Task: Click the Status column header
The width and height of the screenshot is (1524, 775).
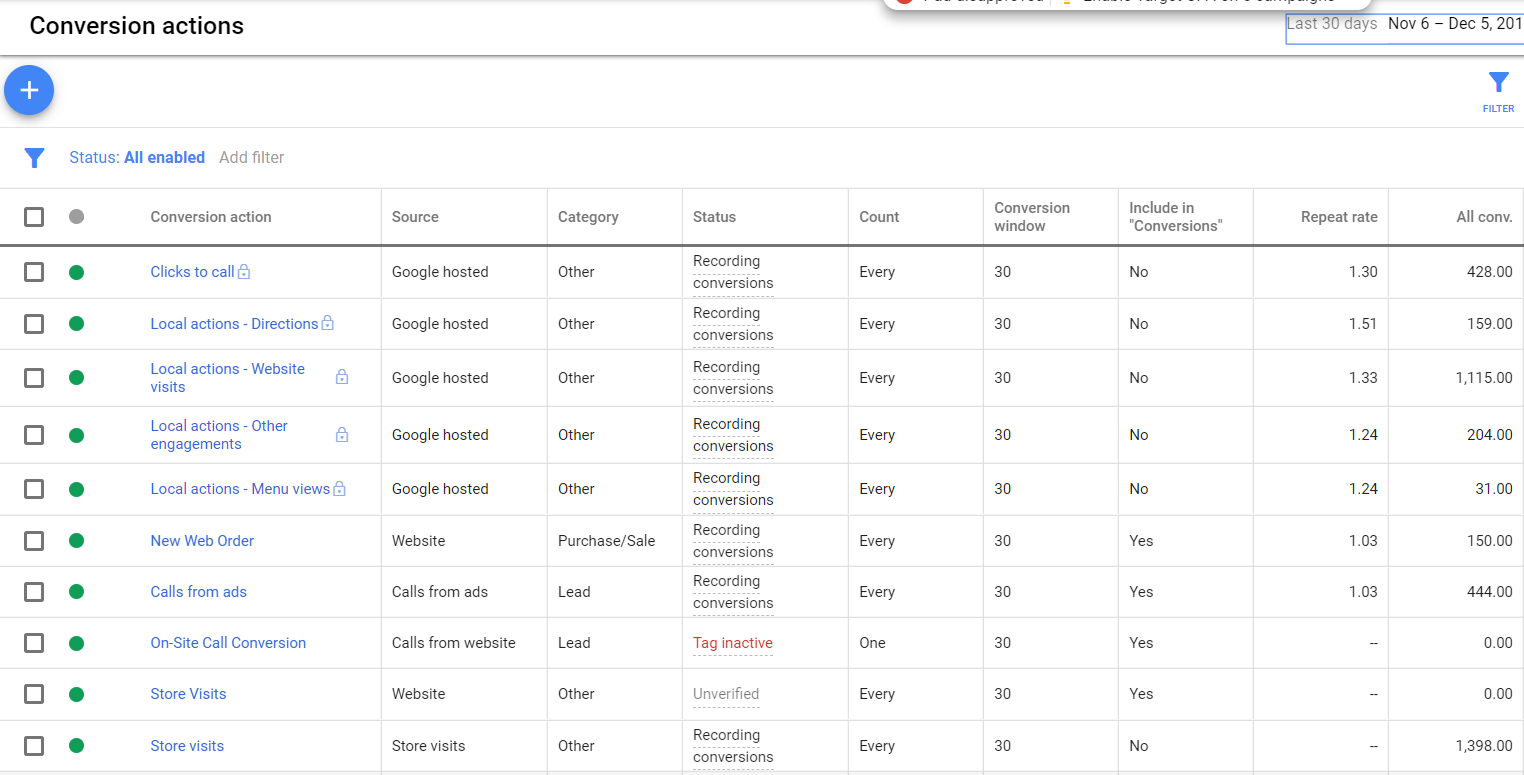Action: coord(714,217)
